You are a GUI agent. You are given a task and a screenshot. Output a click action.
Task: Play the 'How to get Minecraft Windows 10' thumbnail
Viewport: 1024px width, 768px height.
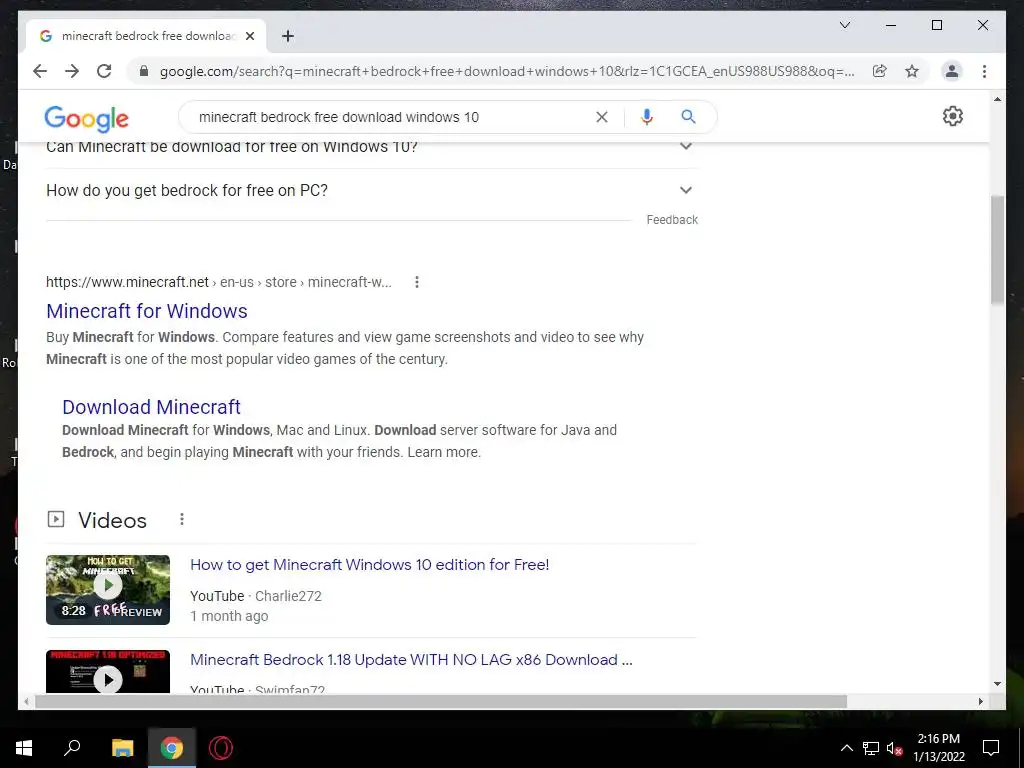click(x=108, y=590)
